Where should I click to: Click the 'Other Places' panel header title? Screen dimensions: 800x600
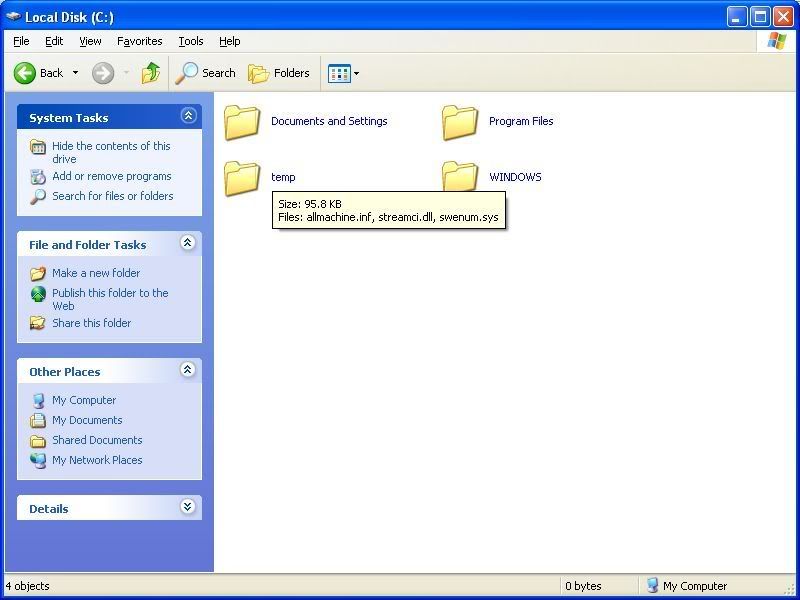(65, 372)
